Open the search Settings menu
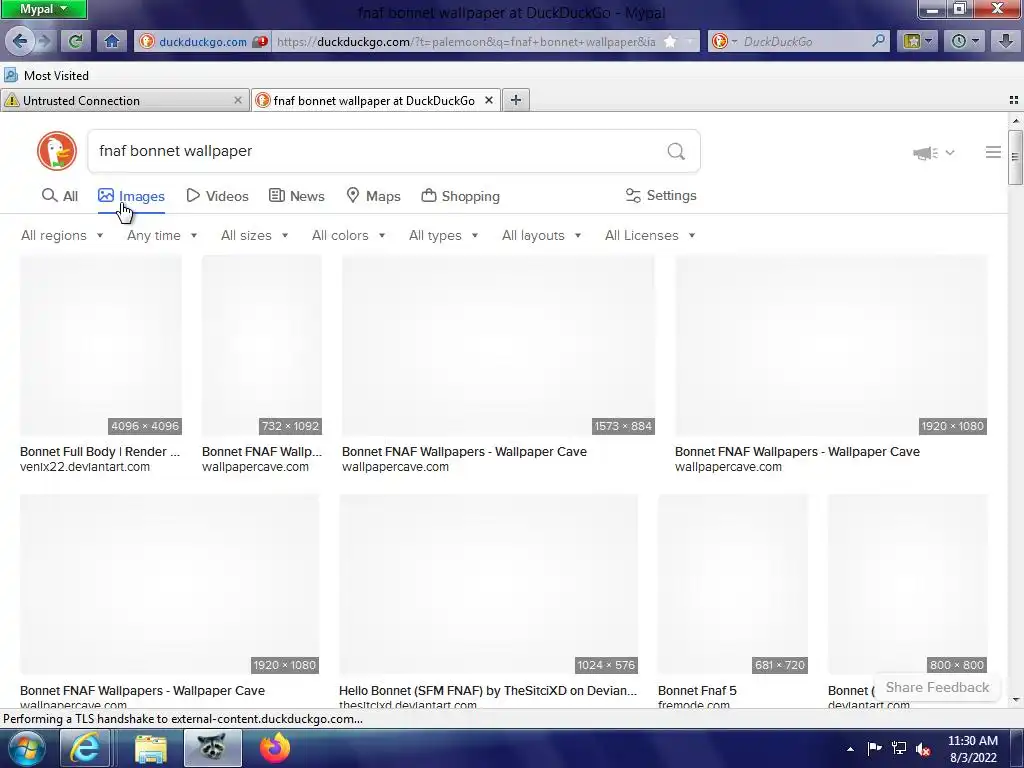 tap(661, 195)
